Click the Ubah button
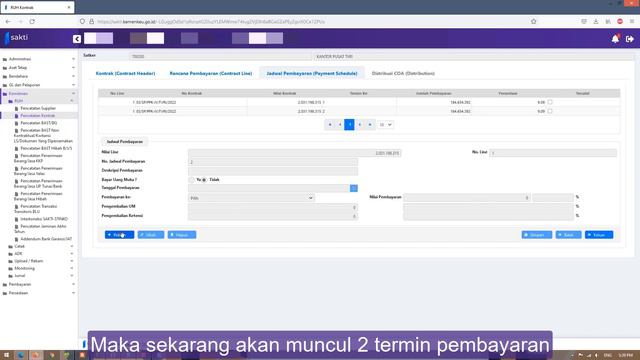The height and width of the screenshot is (360, 640). coord(151,235)
